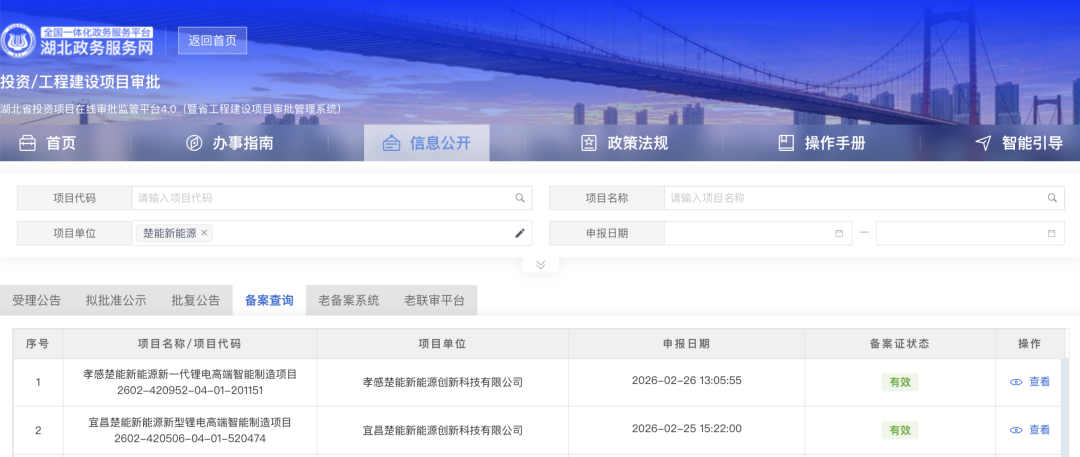Focus the 项目名称 input field
The width and height of the screenshot is (1080, 457).
[x=864, y=198]
